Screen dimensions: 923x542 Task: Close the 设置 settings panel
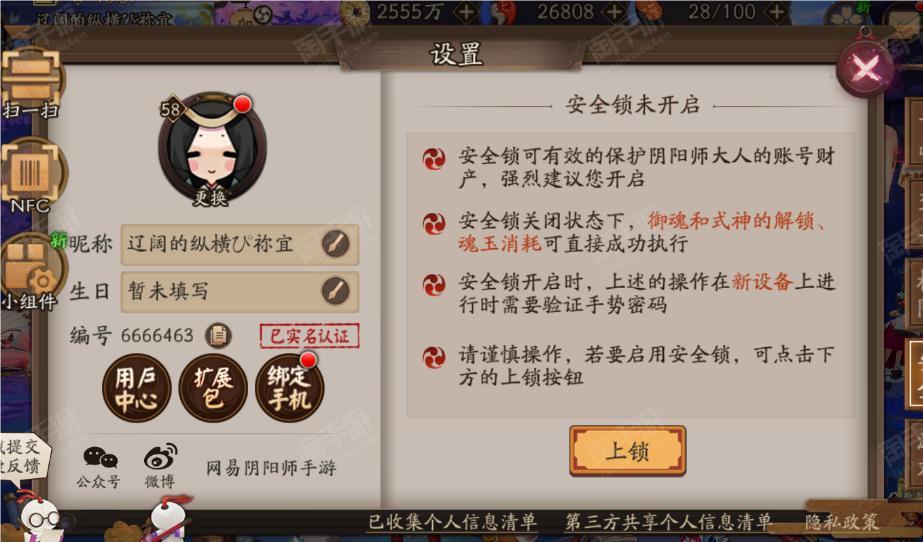pyautogui.click(x=865, y=69)
